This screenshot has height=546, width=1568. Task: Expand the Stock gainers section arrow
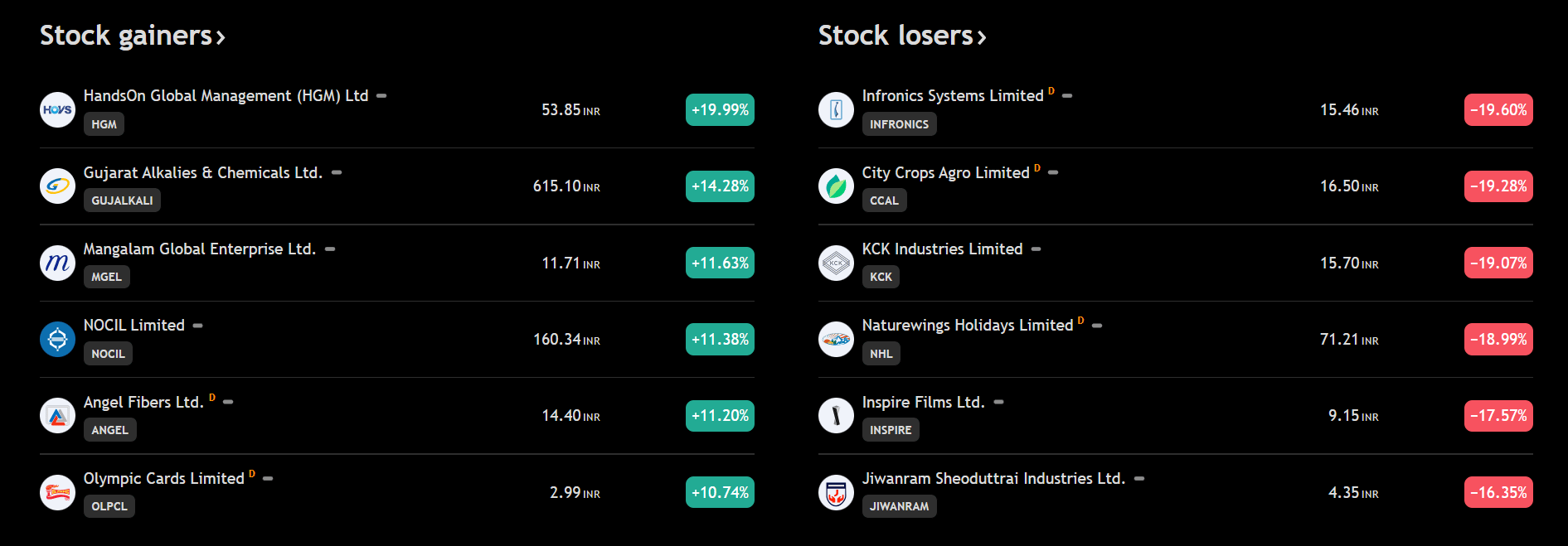(221, 37)
